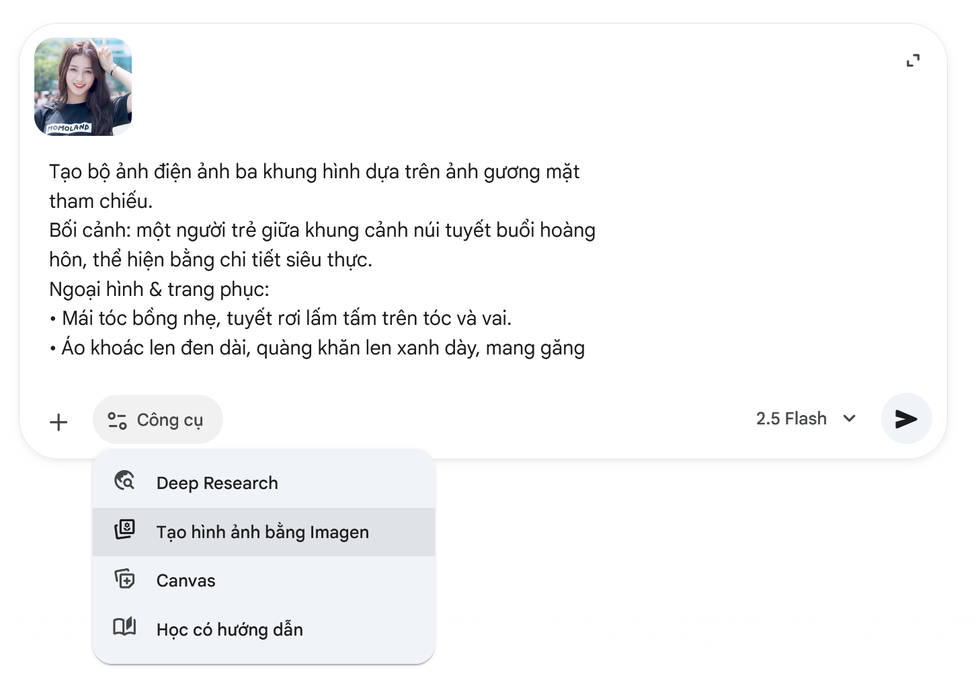Close the tools menu via "Công cụ" label
Image resolution: width=980 pixels, height=680 pixels.
[170, 420]
